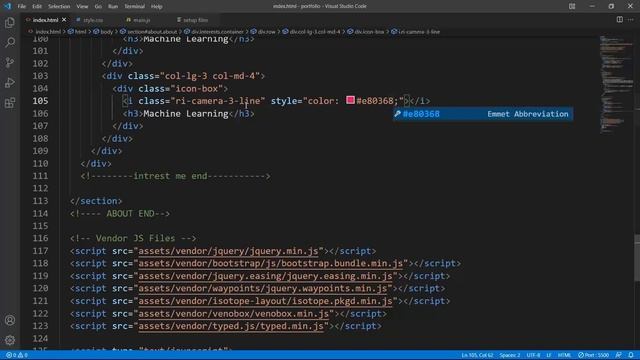Click the code minimap
Screen dimensions: 640x360
coord(616,84)
